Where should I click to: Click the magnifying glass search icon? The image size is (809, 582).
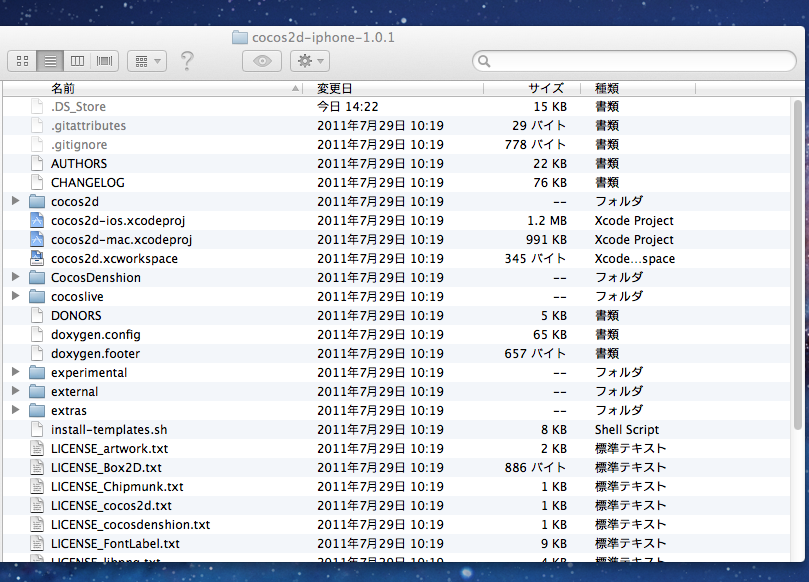tap(484, 61)
